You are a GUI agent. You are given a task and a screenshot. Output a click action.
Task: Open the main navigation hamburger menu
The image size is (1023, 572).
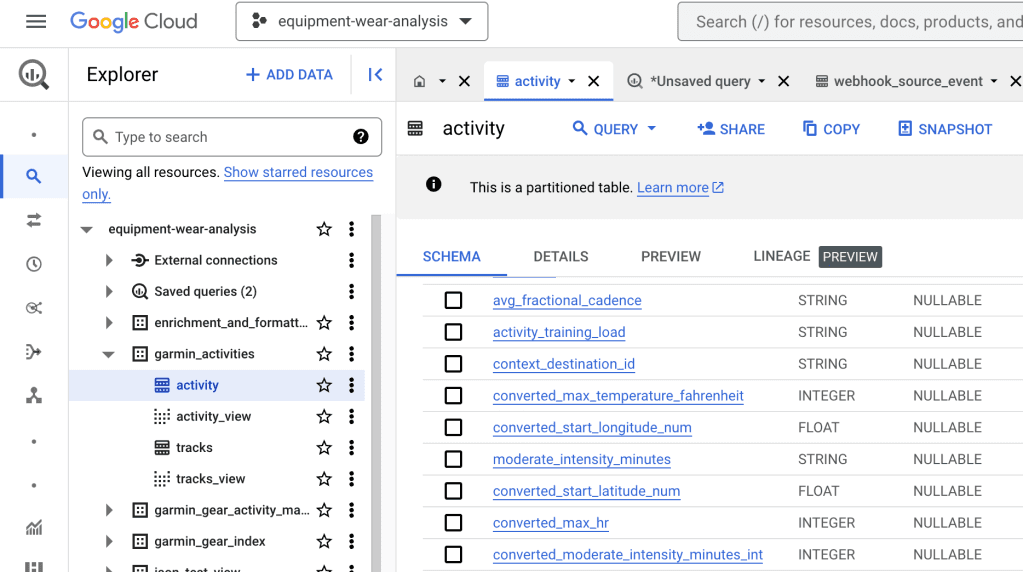(36, 21)
